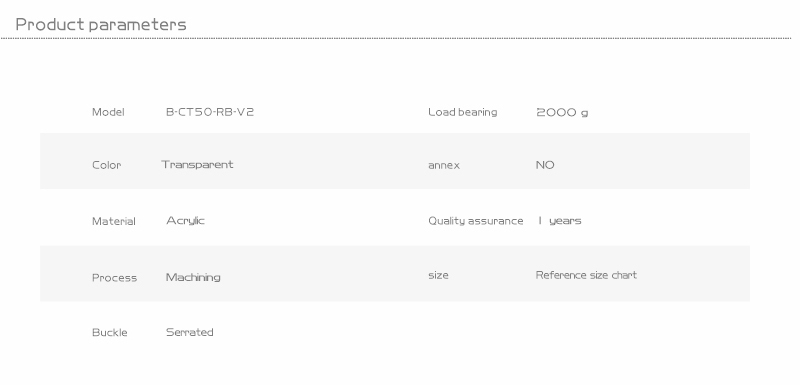This screenshot has width=800, height=385.
Task: Select the Material label
Action: (x=114, y=221)
